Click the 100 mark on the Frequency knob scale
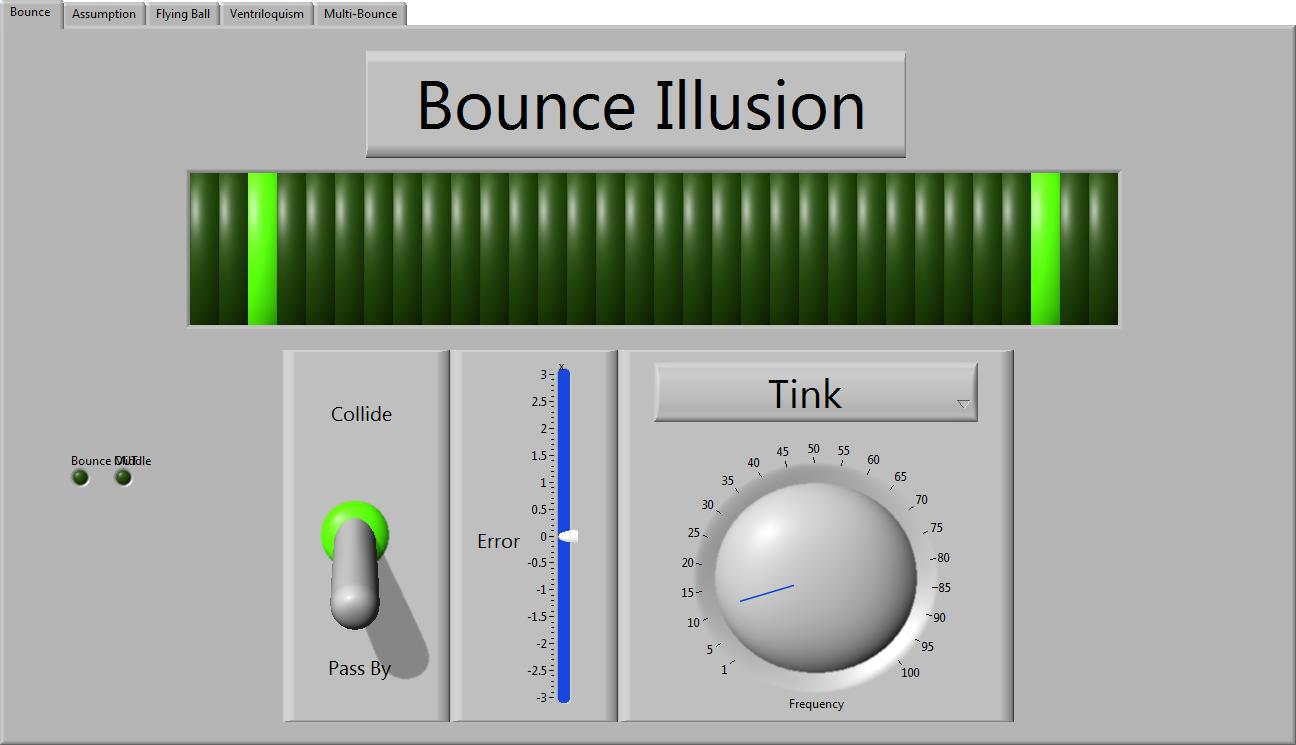Image resolution: width=1296 pixels, height=745 pixels. click(909, 672)
